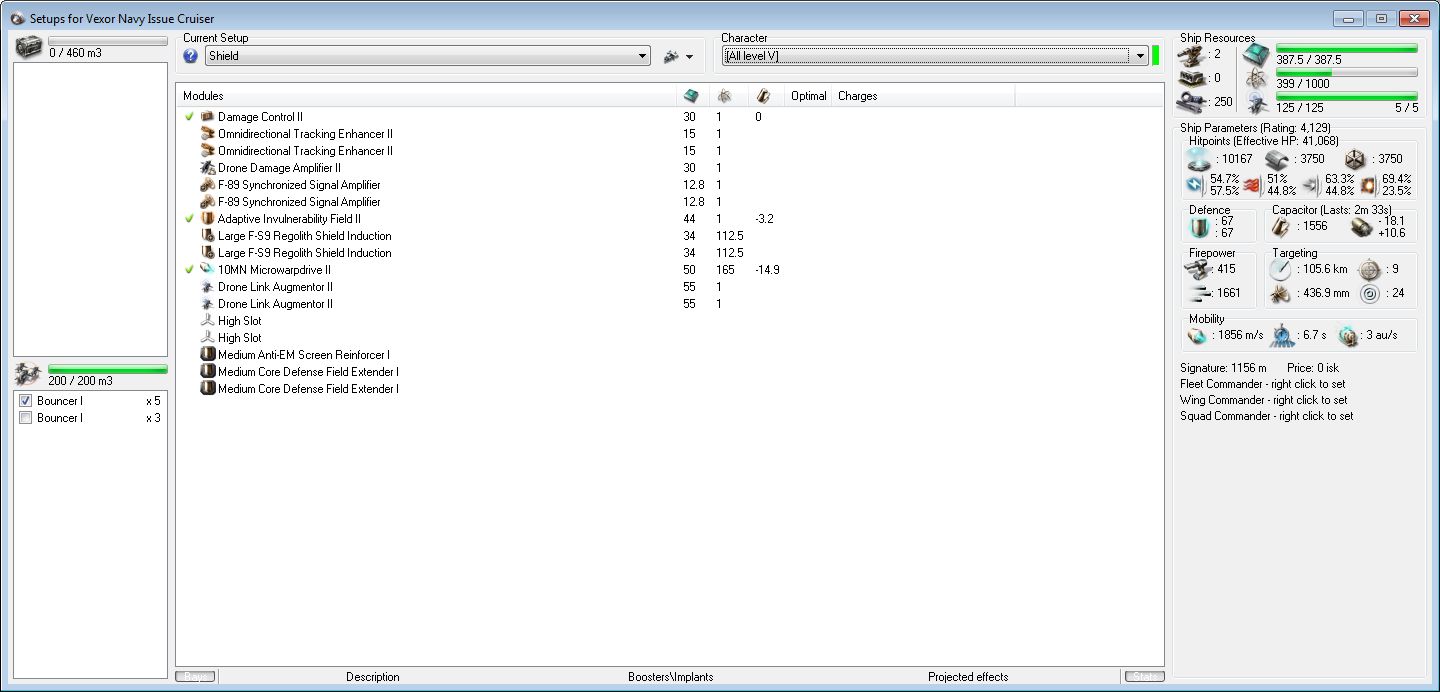Click the sensor strength icon showing 24

pos(1369,294)
